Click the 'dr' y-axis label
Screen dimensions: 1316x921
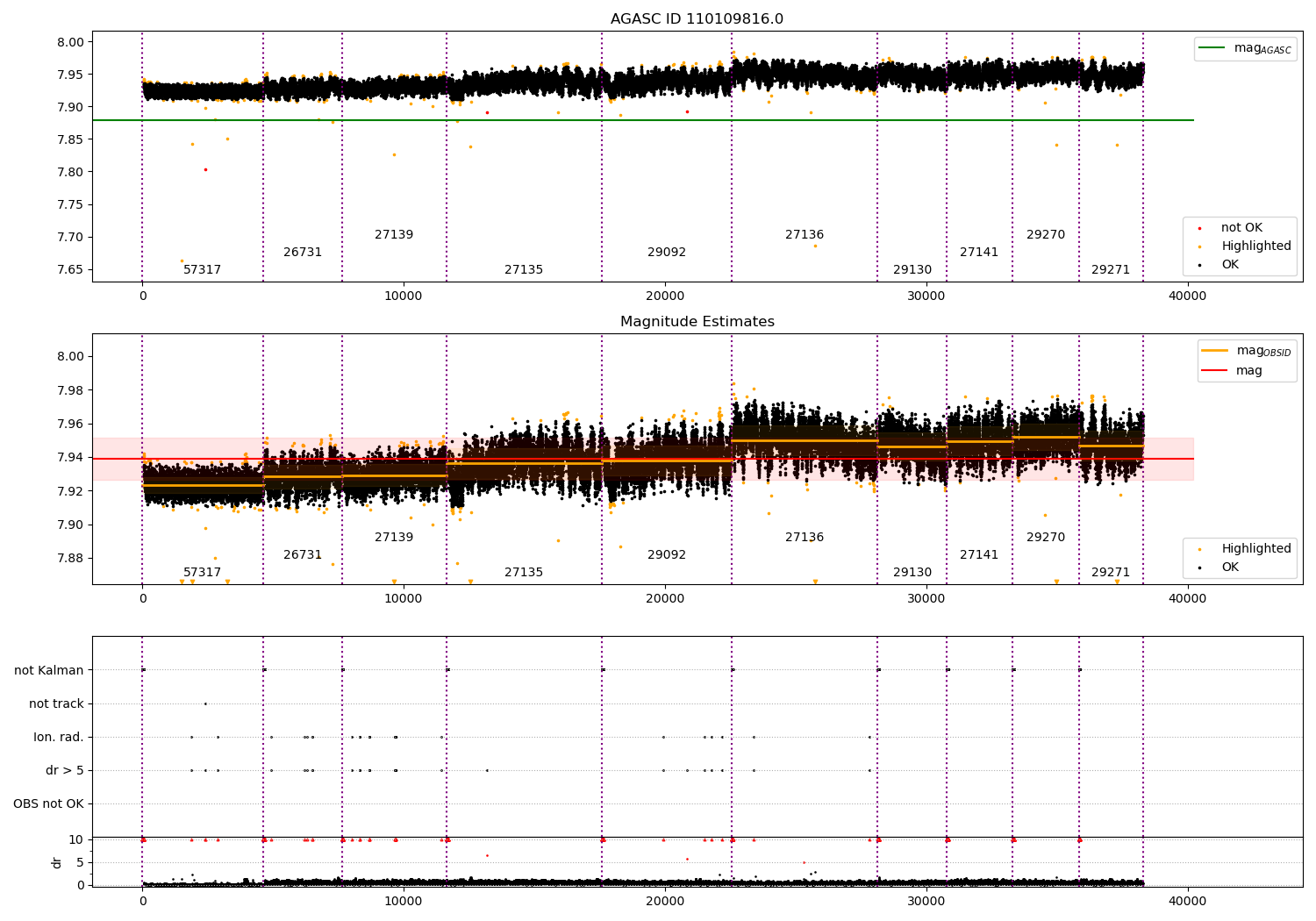(x=57, y=862)
